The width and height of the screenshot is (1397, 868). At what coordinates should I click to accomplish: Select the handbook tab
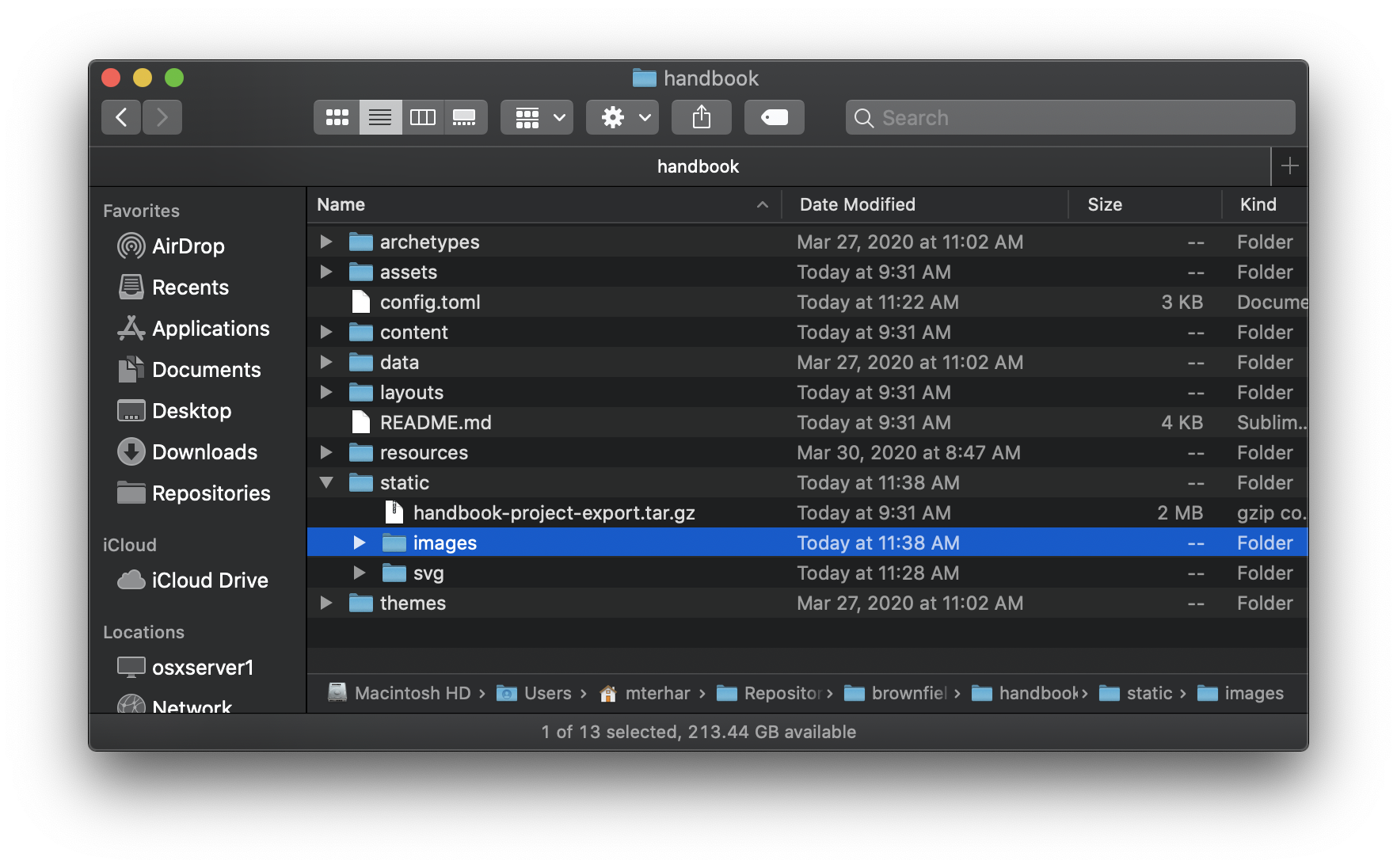point(697,166)
